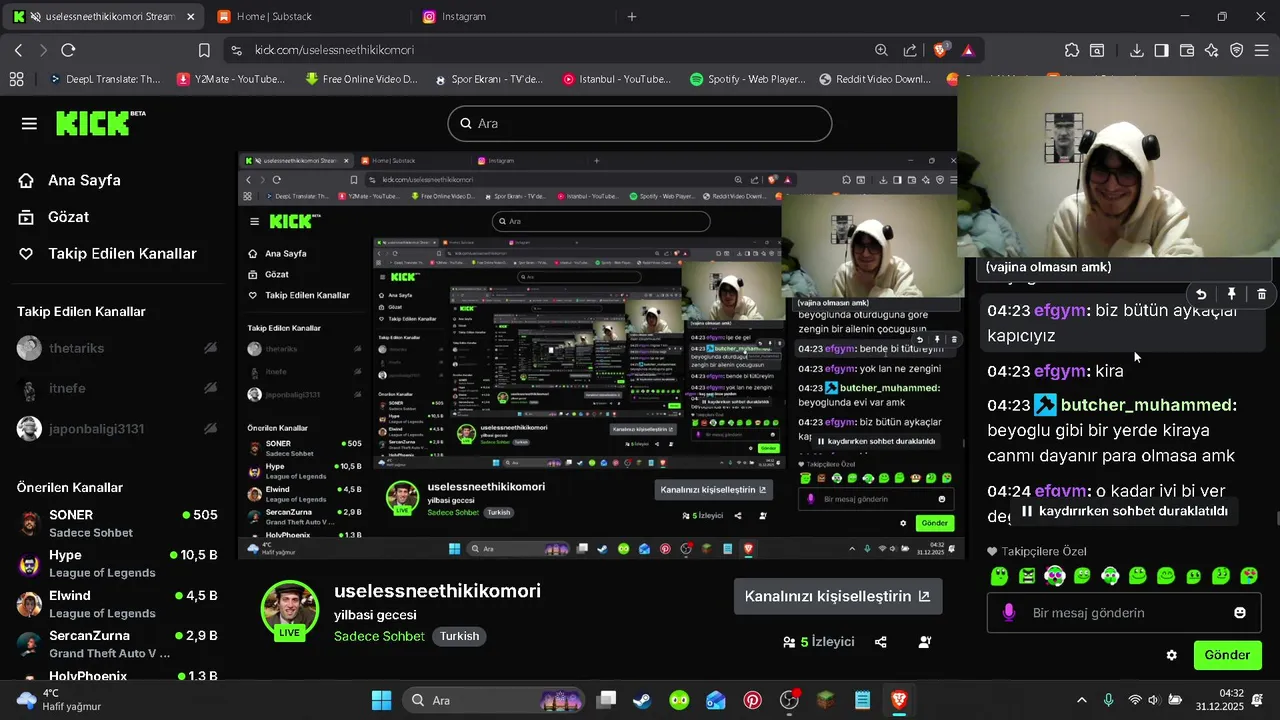Open Brave Shields lion icon
Image resolution: width=1280 pixels, height=720 pixels.
pos(941,50)
